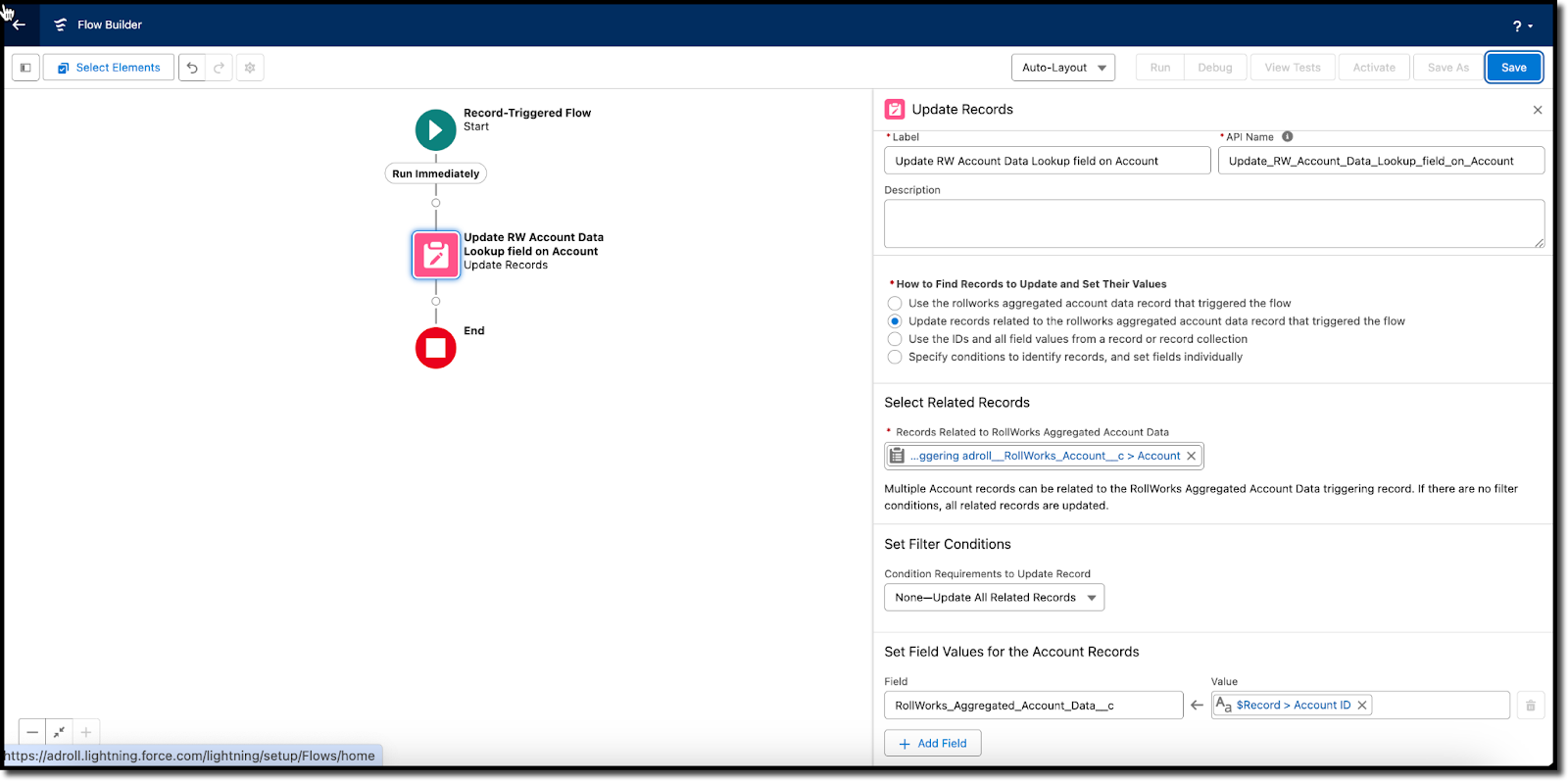Click the red End element icon

click(435, 348)
